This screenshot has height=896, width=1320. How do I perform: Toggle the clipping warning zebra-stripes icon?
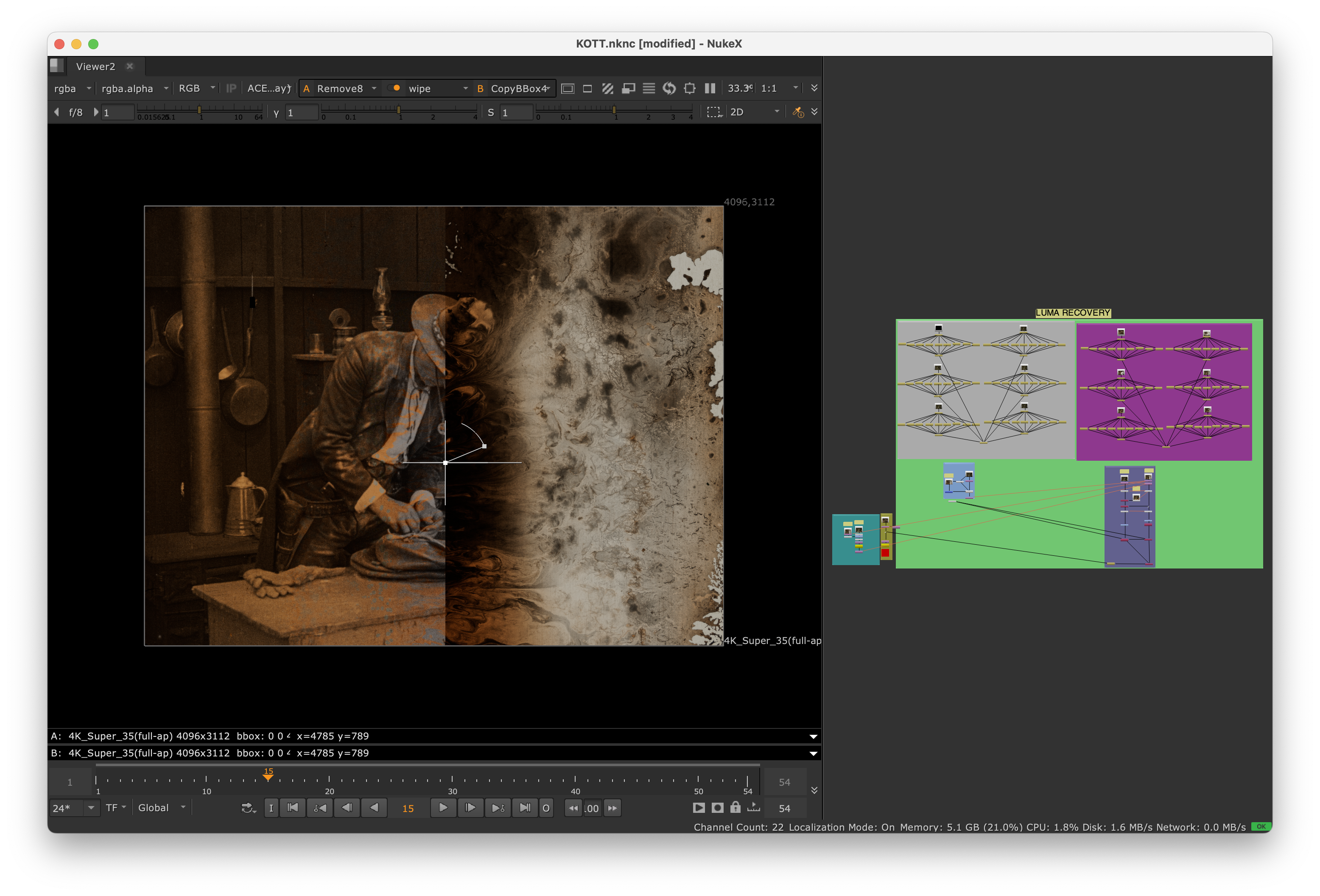click(x=608, y=89)
